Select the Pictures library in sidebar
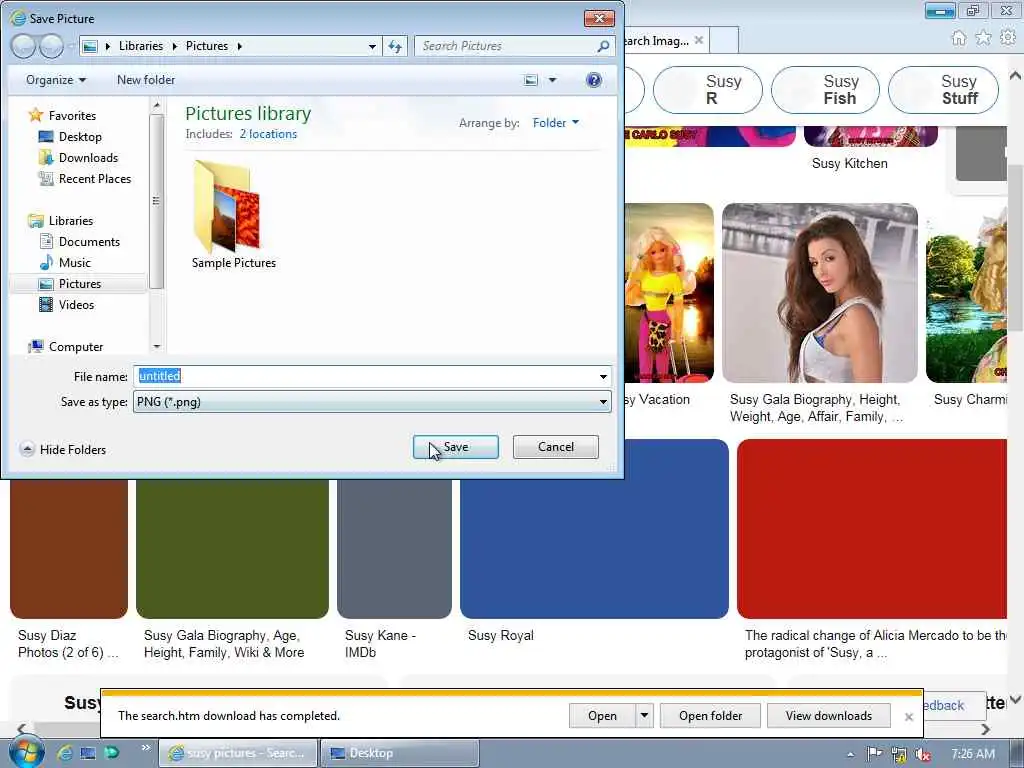 click(80, 283)
